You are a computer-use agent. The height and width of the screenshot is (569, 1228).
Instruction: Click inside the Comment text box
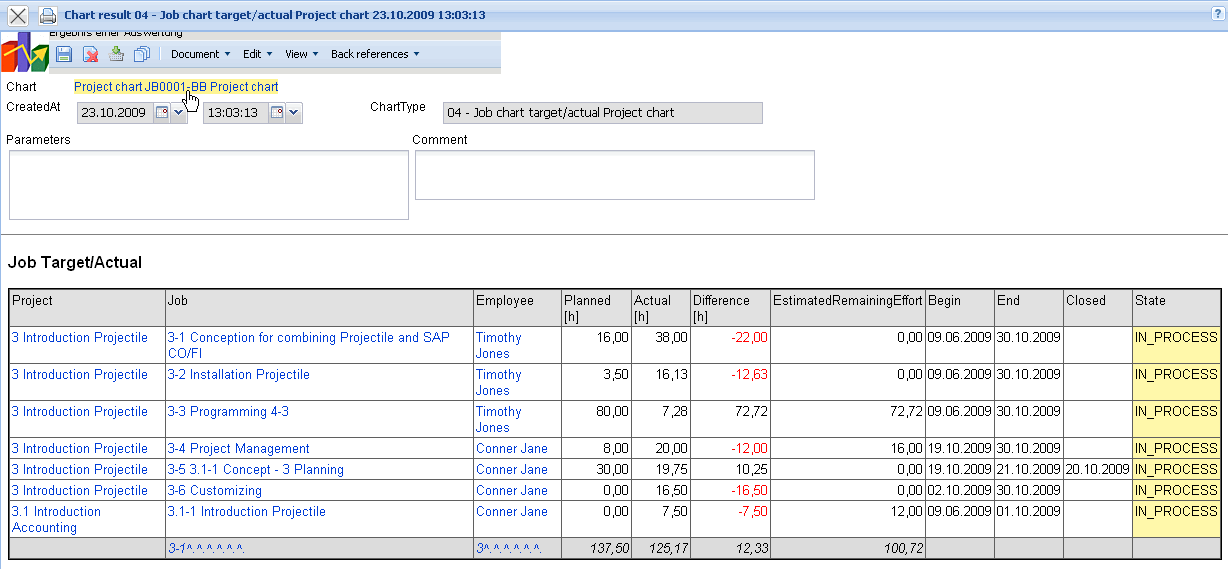coord(614,175)
